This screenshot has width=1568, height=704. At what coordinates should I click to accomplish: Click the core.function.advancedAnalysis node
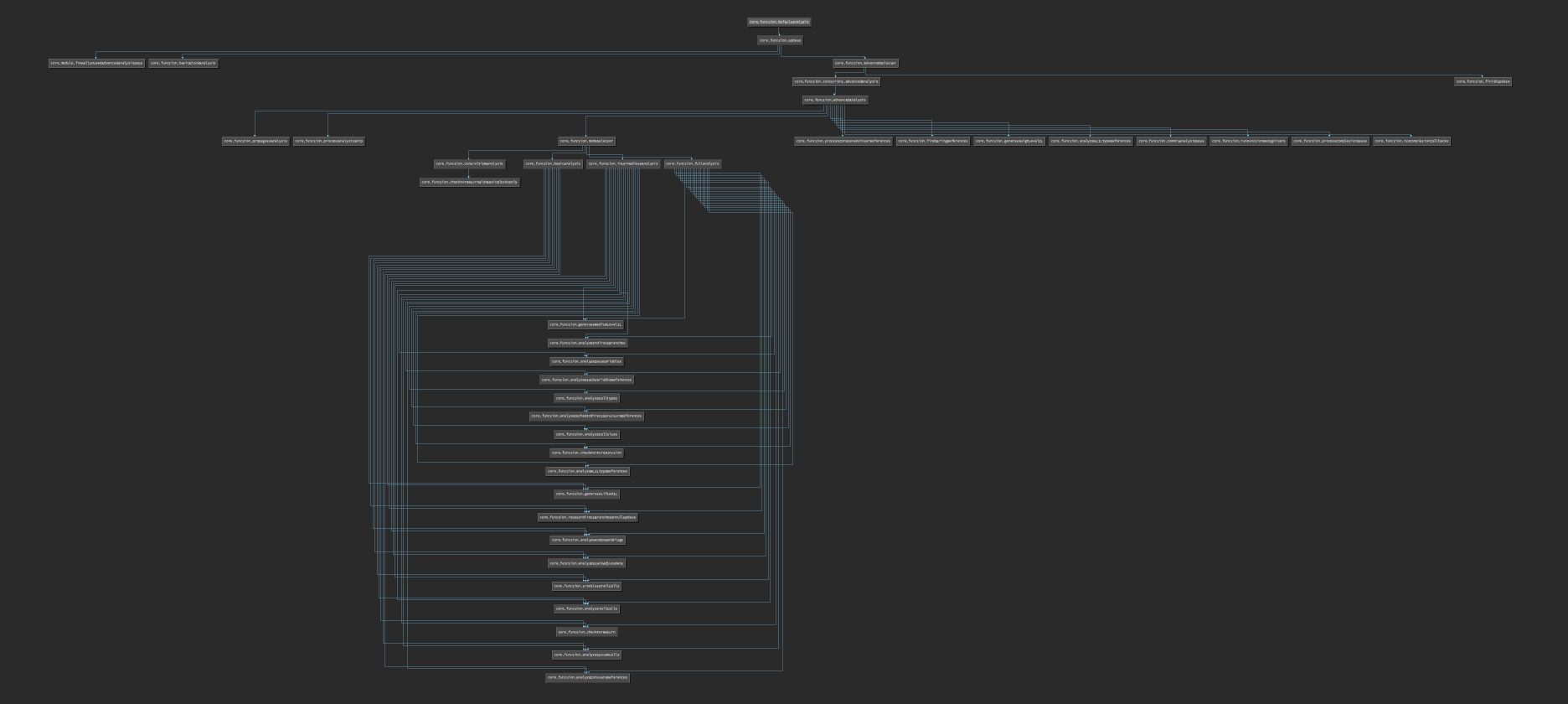(x=835, y=100)
